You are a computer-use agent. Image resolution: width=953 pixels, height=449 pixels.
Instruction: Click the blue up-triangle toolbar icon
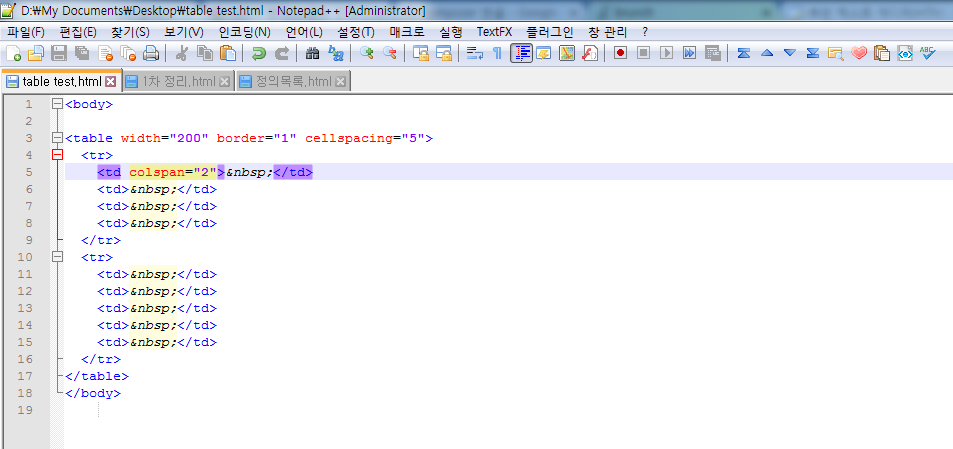[766, 53]
